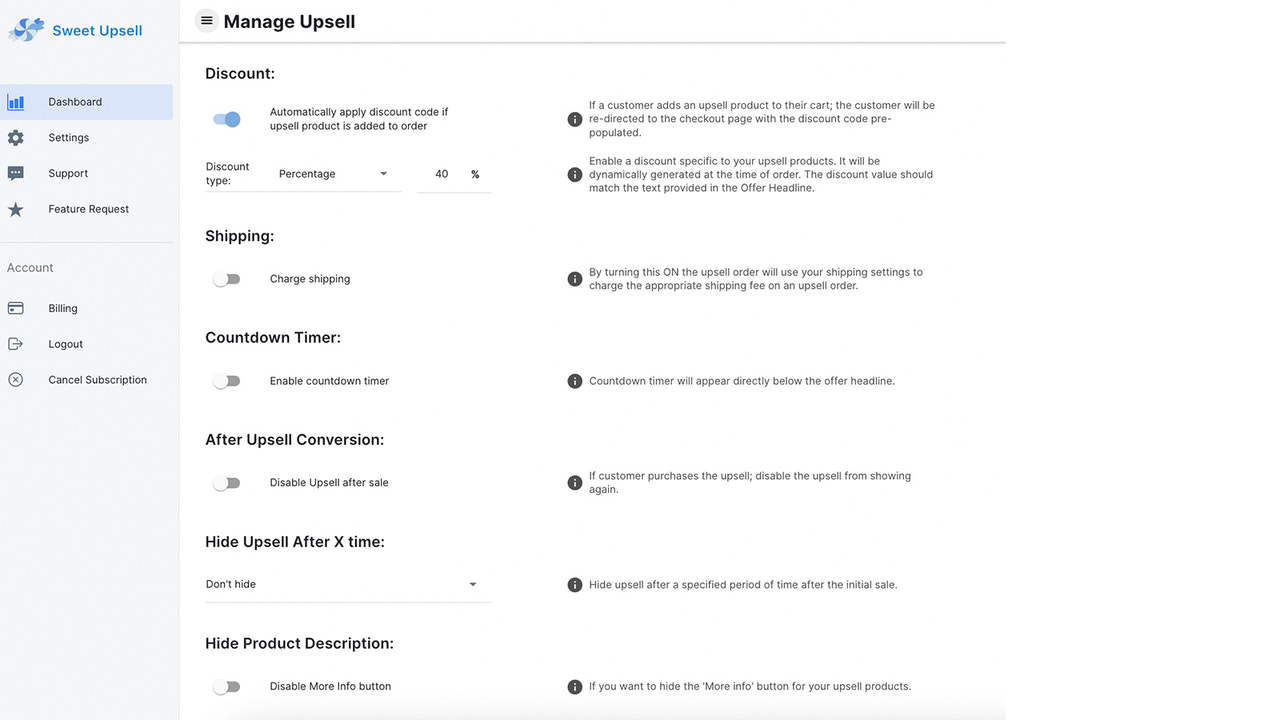Screen dimensions: 1280x720
Task: Click the Cancel Subscription circle icon
Action: coord(17,379)
